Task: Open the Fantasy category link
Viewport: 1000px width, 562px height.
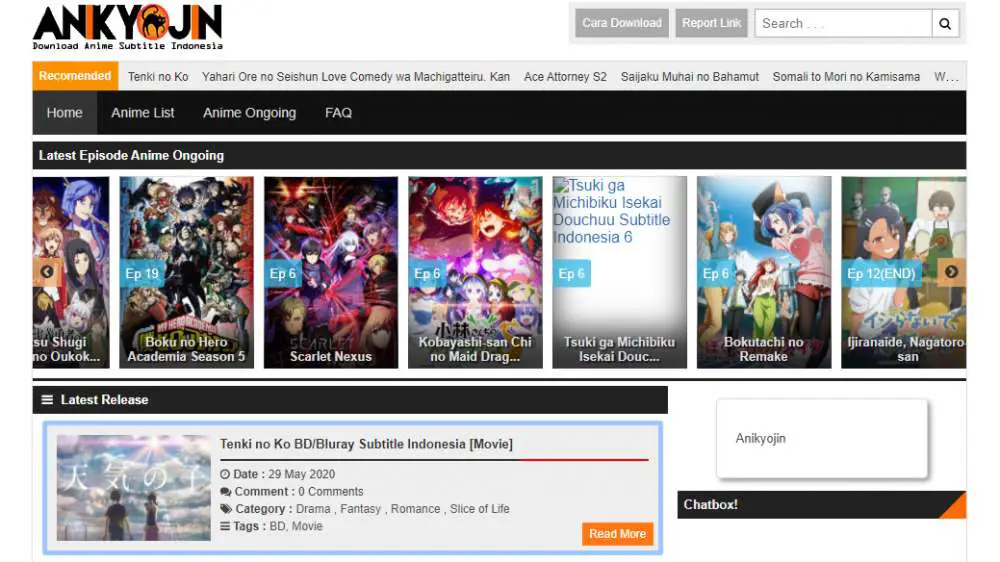Action: (360, 509)
